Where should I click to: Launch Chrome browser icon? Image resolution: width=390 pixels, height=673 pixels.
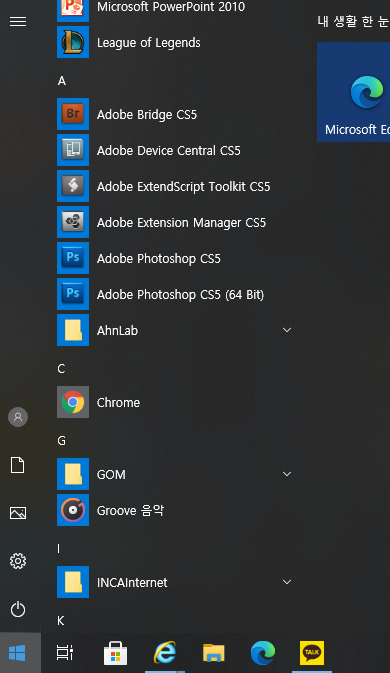[73, 403]
